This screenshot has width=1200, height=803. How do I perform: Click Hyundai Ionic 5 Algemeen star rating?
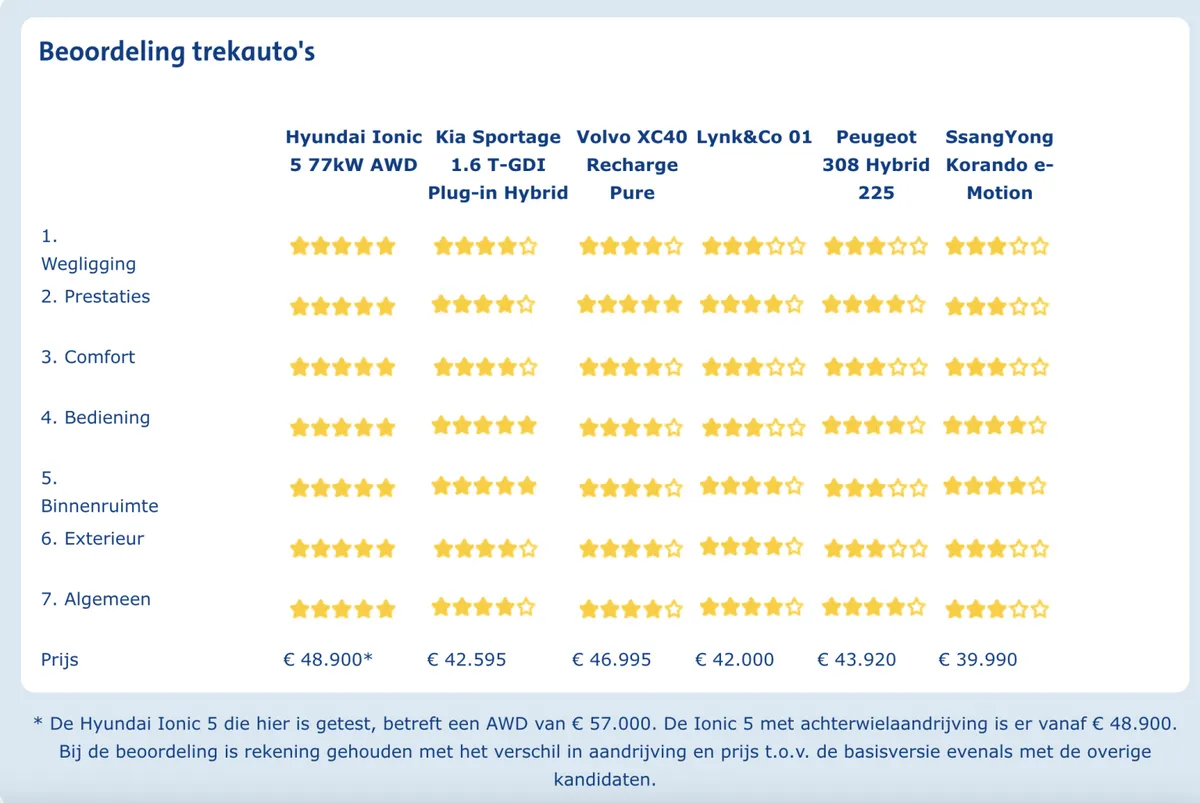pyautogui.click(x=343, y=609)
